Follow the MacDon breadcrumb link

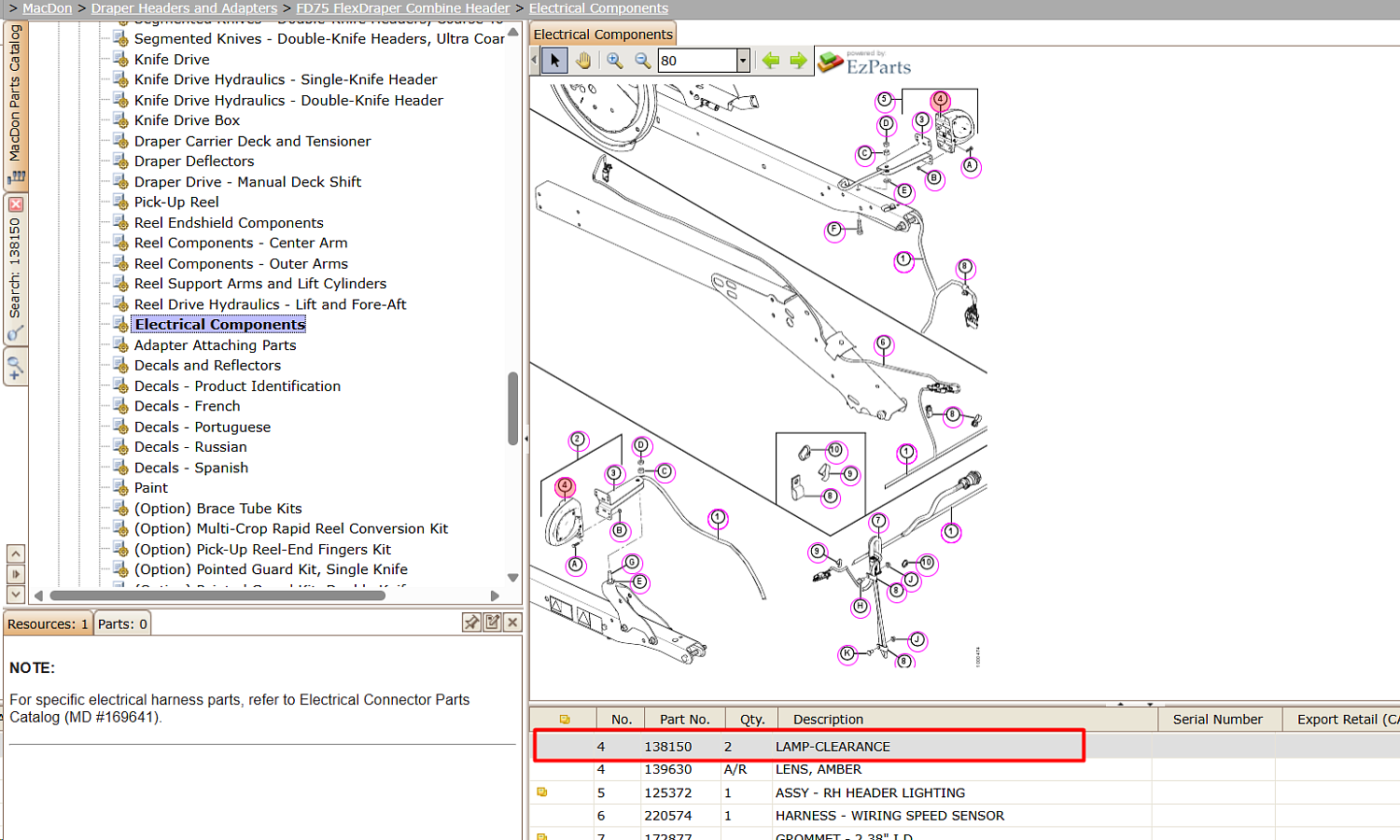pyautogui.click(x=47, y=8)
